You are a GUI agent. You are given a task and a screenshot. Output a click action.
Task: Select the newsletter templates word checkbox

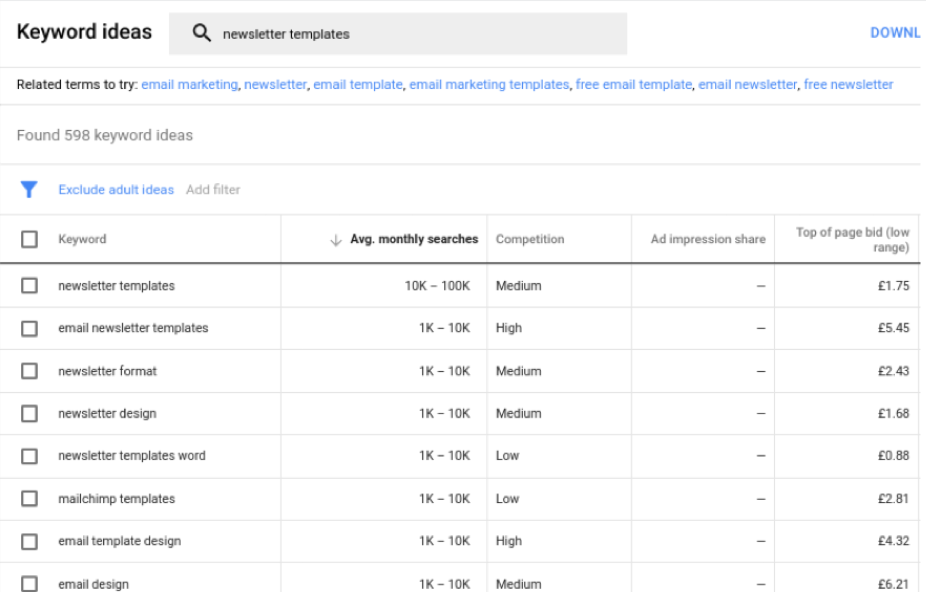click(x=30, y=455)
